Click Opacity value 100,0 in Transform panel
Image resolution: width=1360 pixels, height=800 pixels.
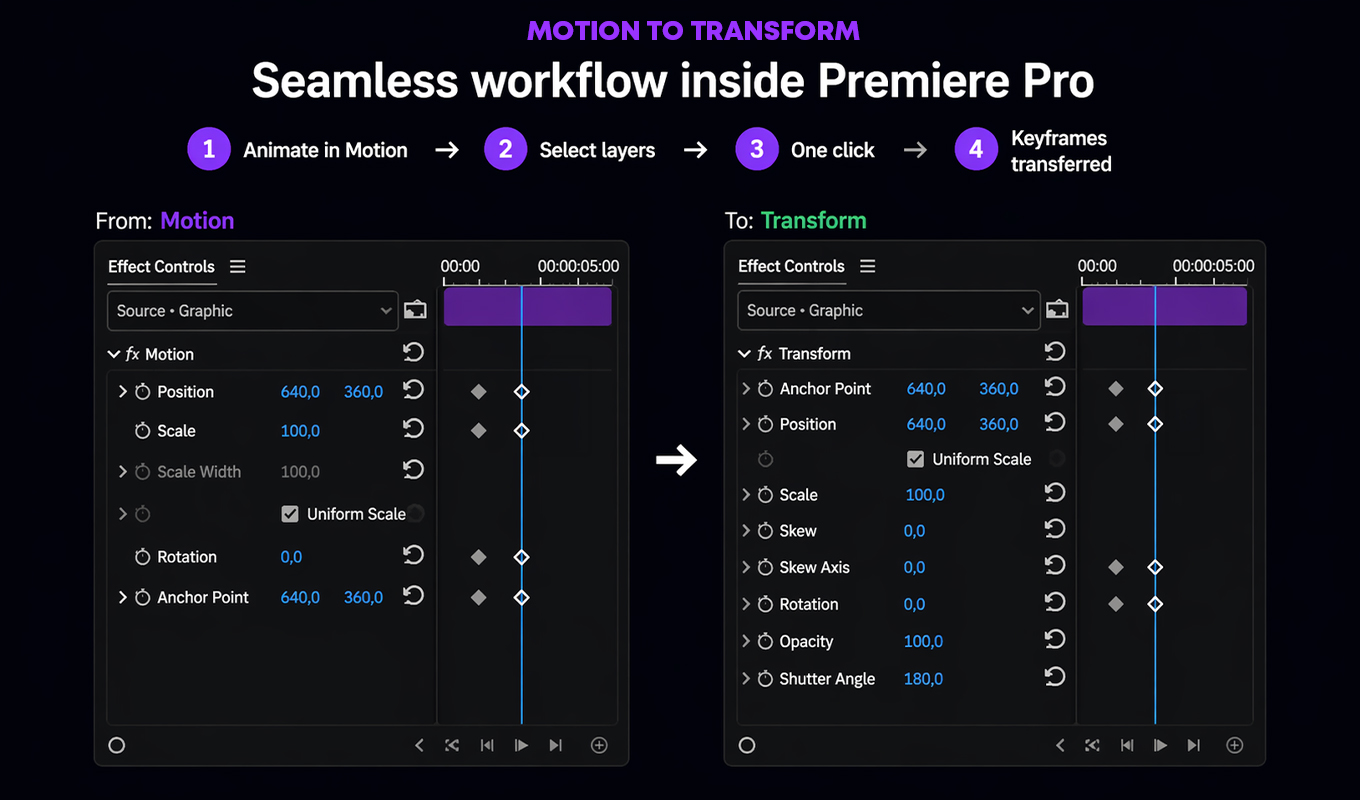click(923, 642)
